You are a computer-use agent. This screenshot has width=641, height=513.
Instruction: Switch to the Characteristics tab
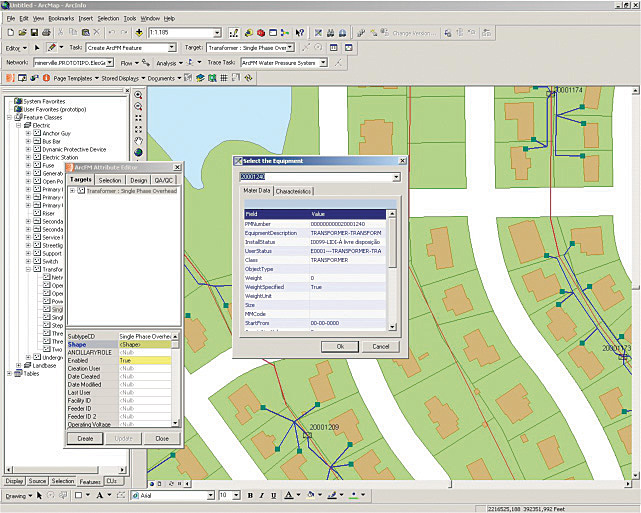pos(293,190)
